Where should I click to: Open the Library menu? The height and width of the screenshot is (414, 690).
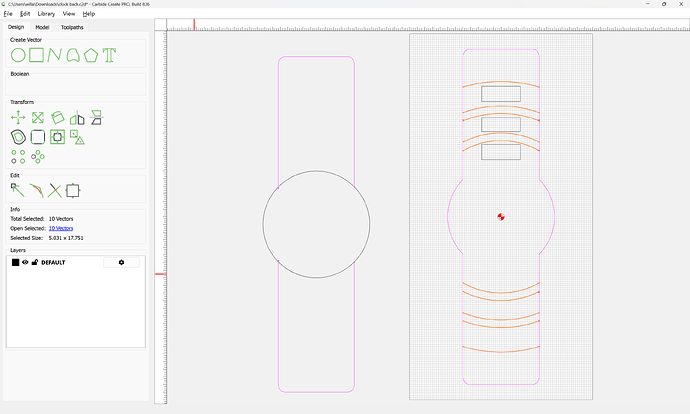(x=46, y=14)
